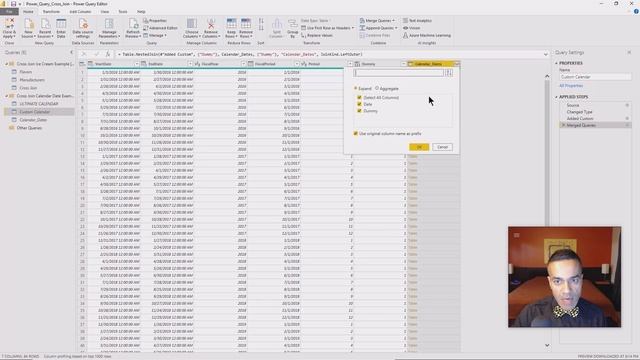Click the gear icon next to Added Custom step
640x360 pixels.
click(x=627, y=118)
